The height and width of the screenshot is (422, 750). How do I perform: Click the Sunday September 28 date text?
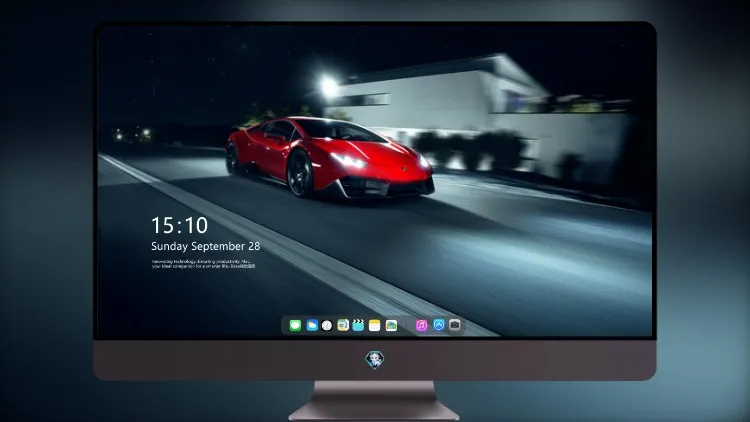point(206,246)
